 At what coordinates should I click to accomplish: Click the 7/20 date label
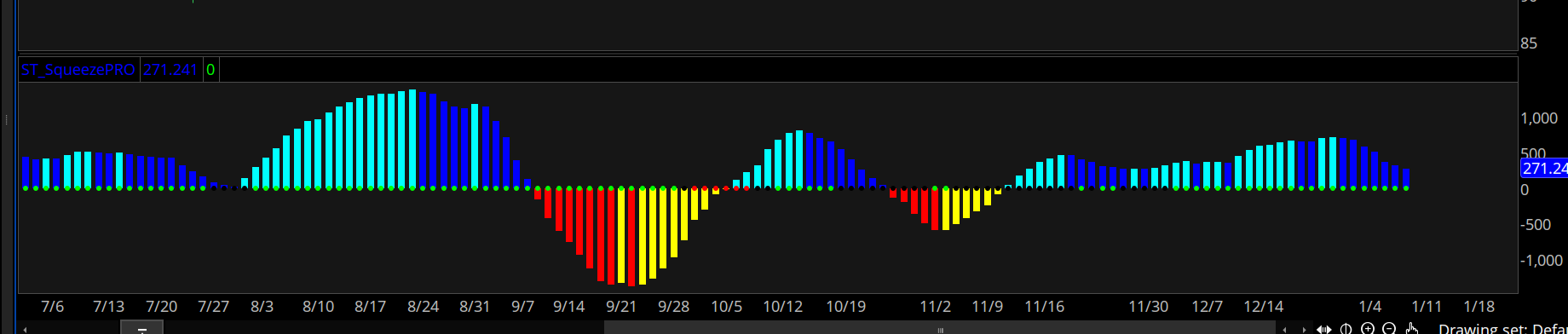pos(162,307)
